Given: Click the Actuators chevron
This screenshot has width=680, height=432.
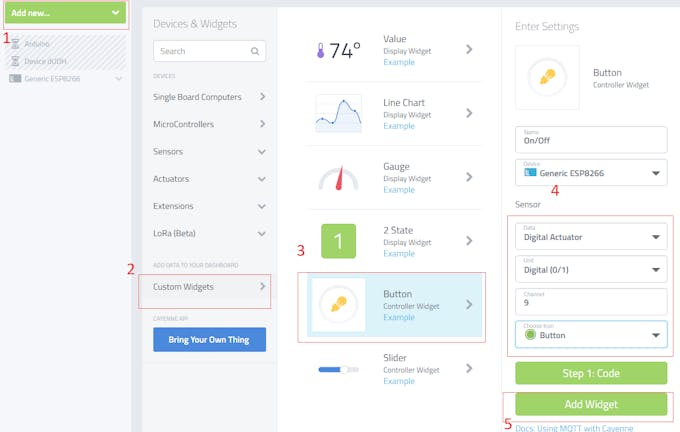Looking at the screenshot, I should (262, 179).
